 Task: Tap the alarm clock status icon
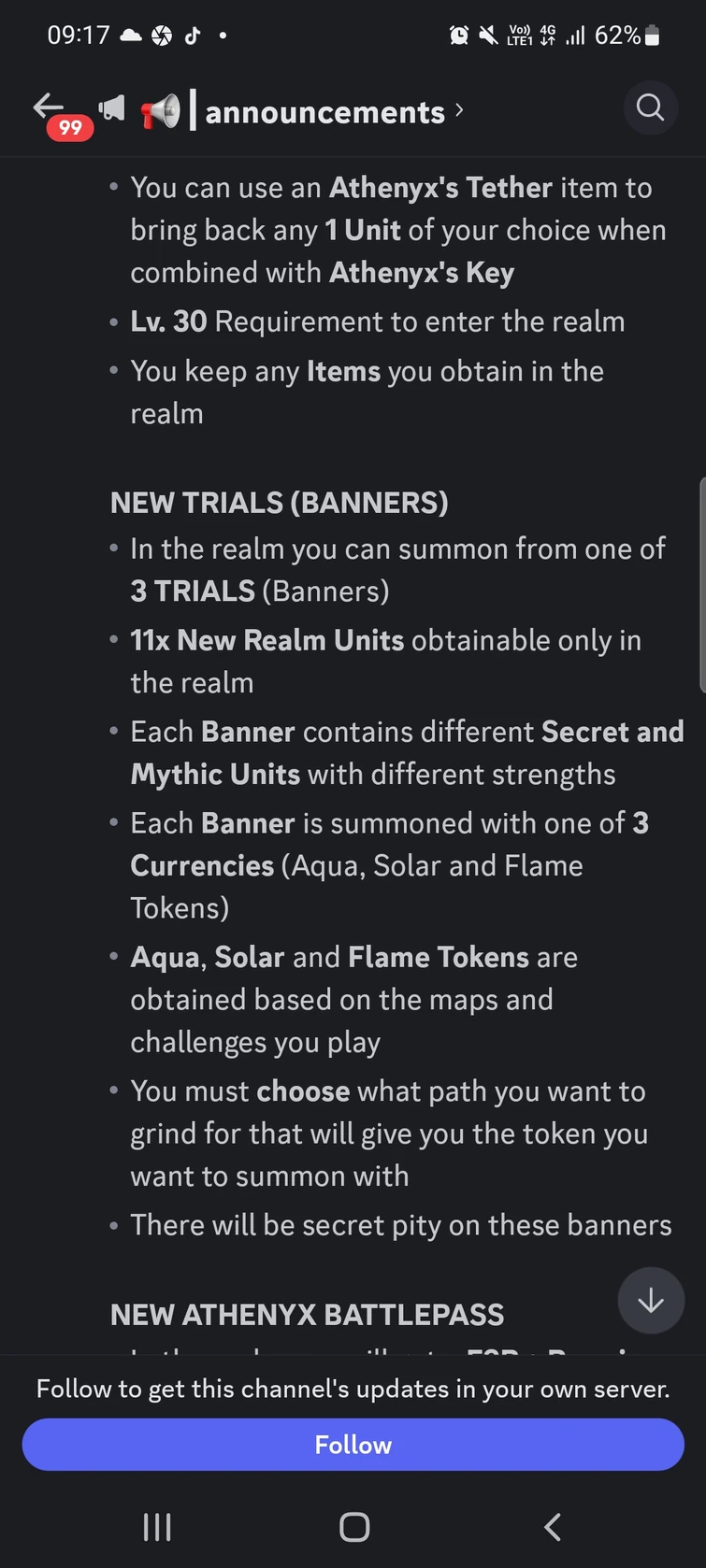(x=458, y=36)
